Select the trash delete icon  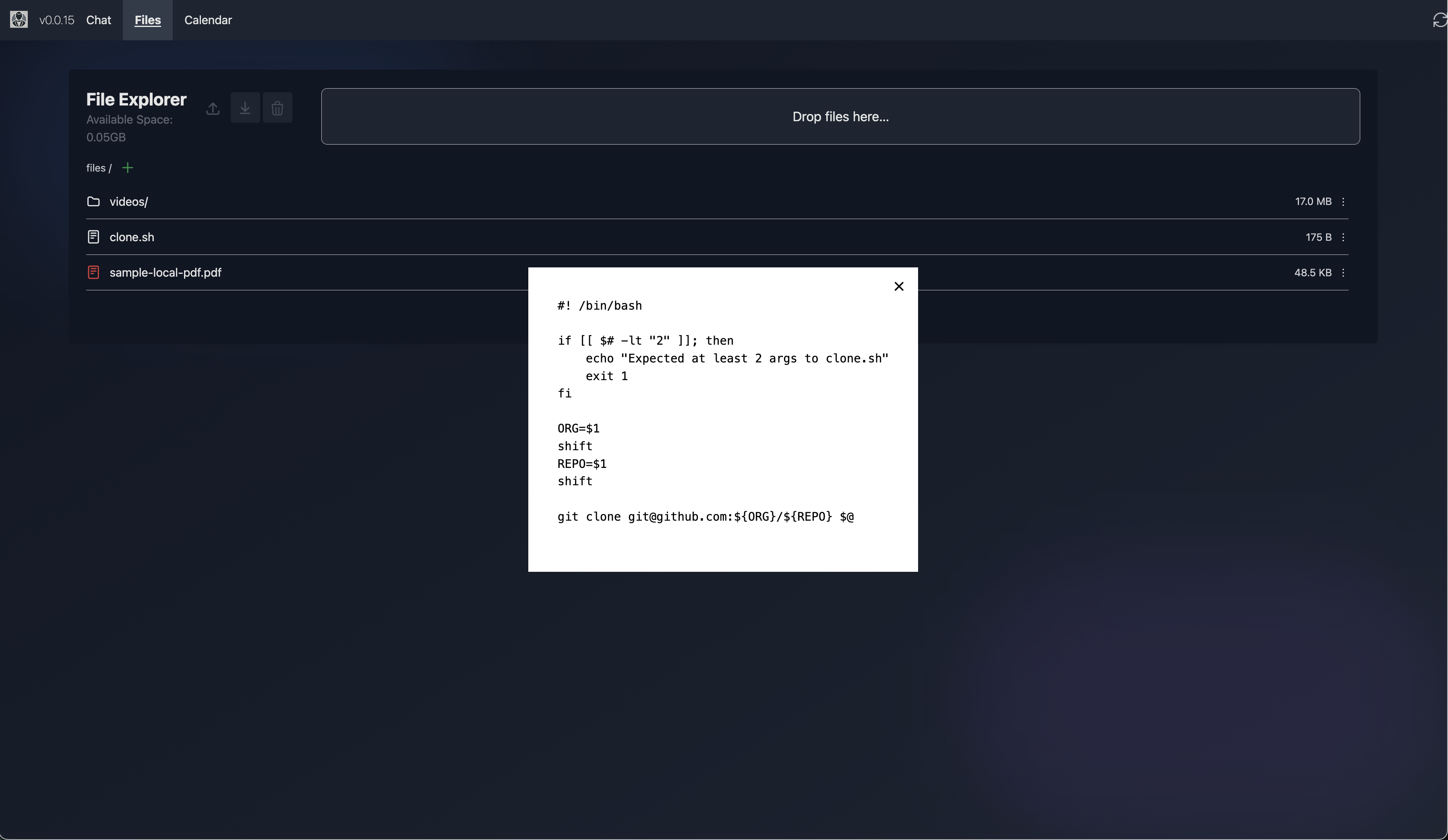(x=277, y=108)
